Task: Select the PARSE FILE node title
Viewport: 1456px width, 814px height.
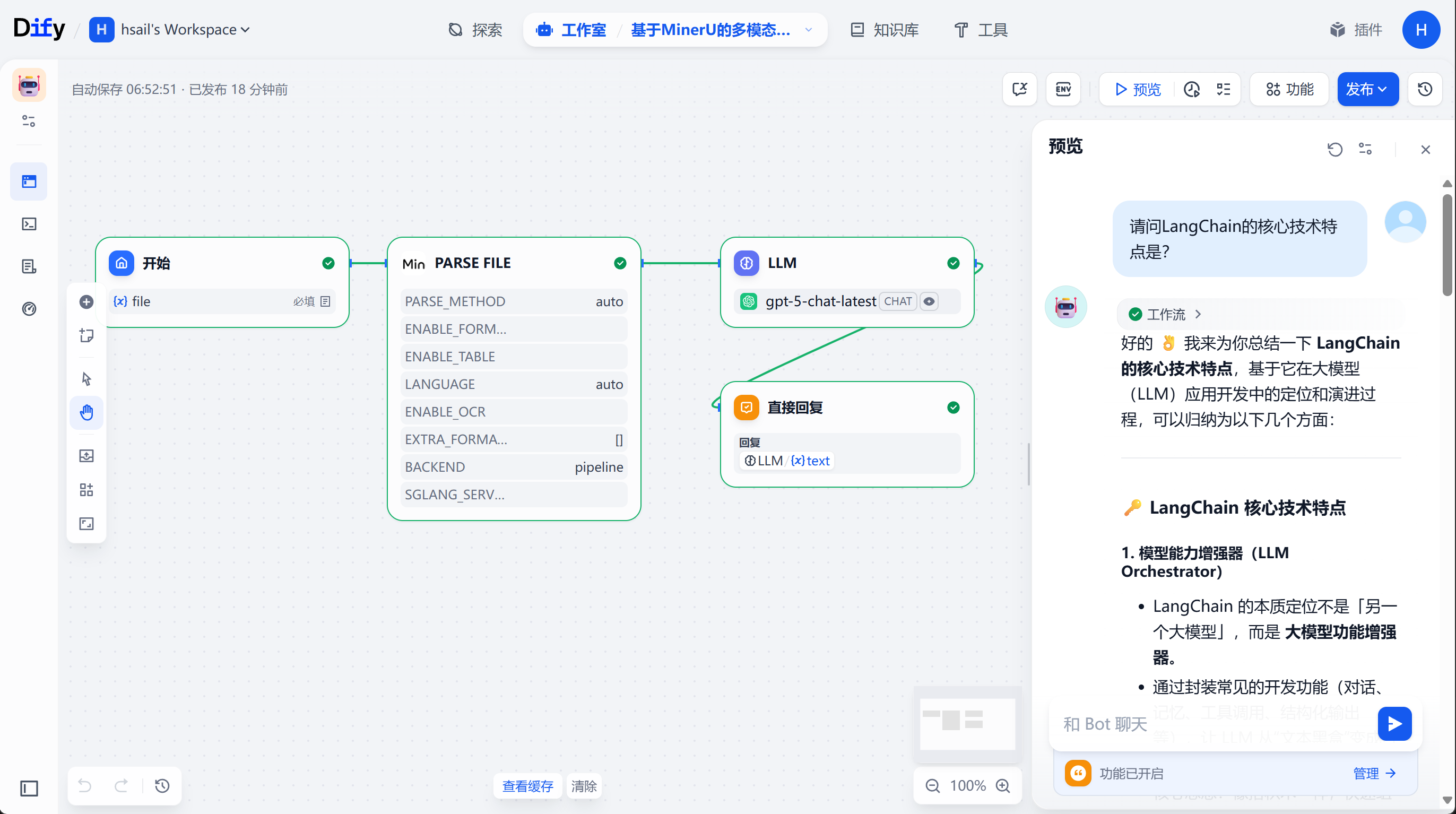Action: coord(473,263)
